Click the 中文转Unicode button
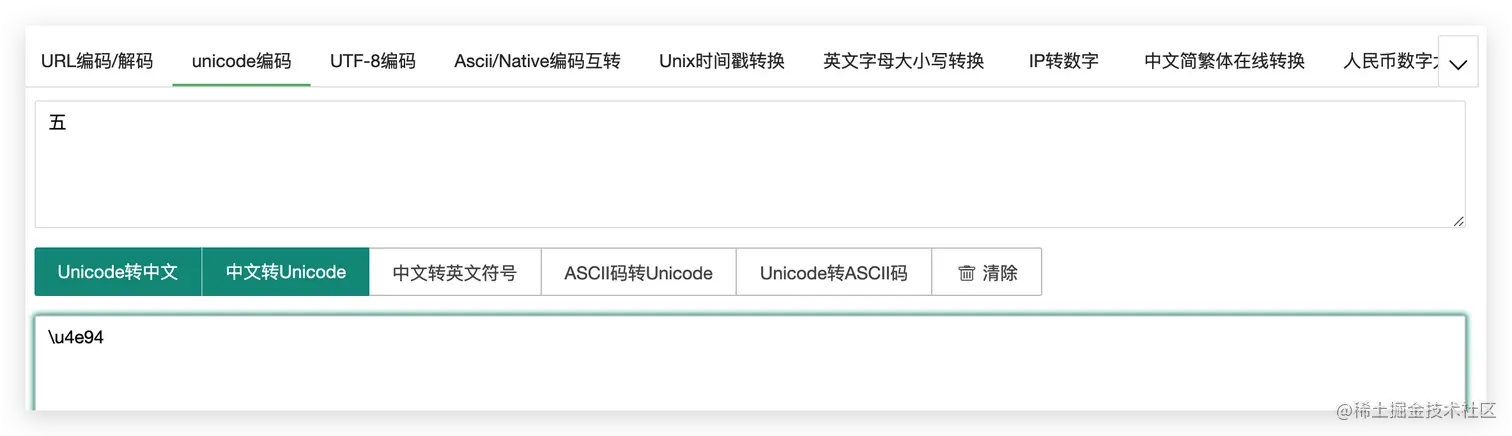1512x436 pixels. pos(286,272)
